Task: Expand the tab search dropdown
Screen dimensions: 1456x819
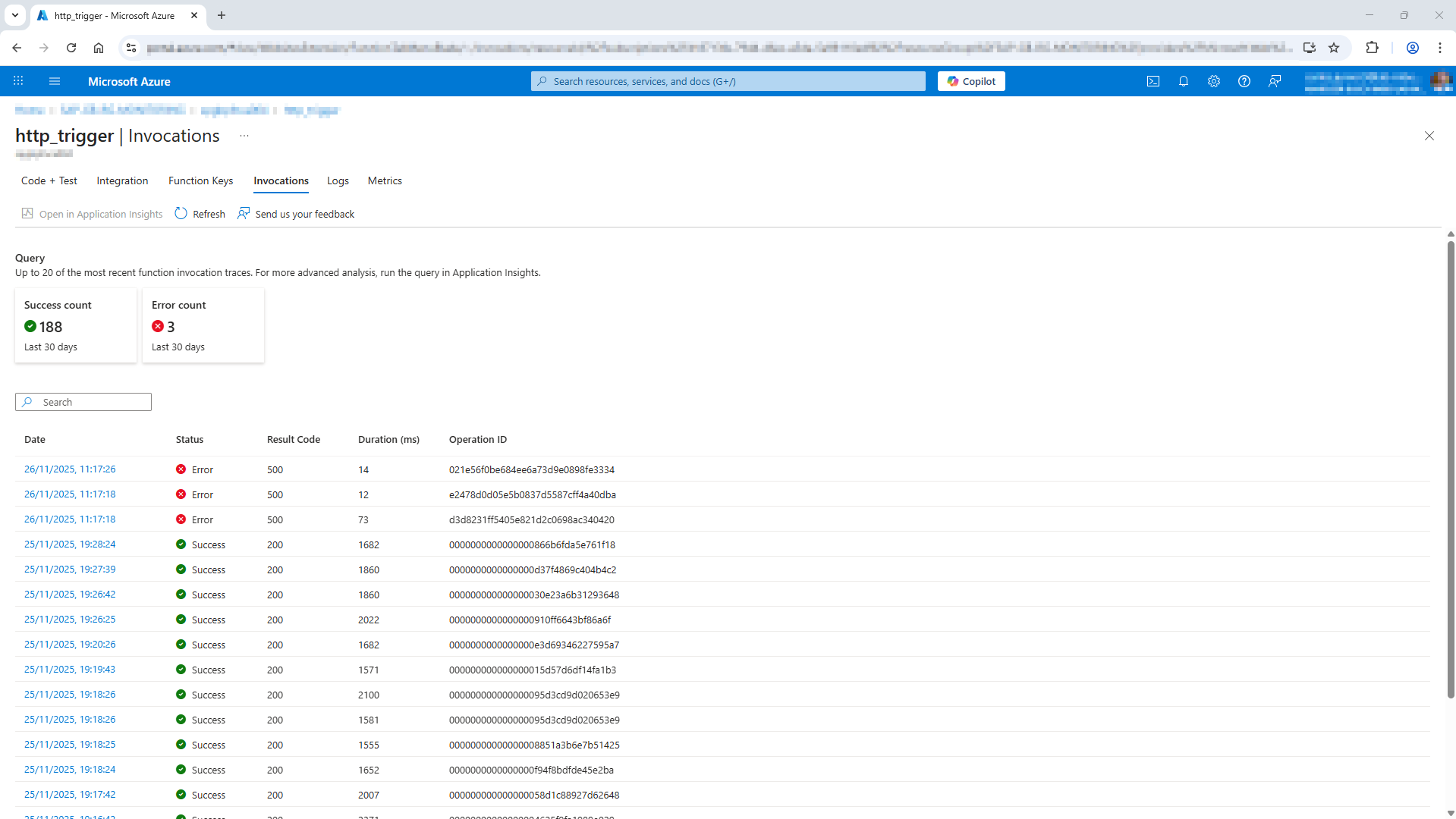Action: coord(15,15)
